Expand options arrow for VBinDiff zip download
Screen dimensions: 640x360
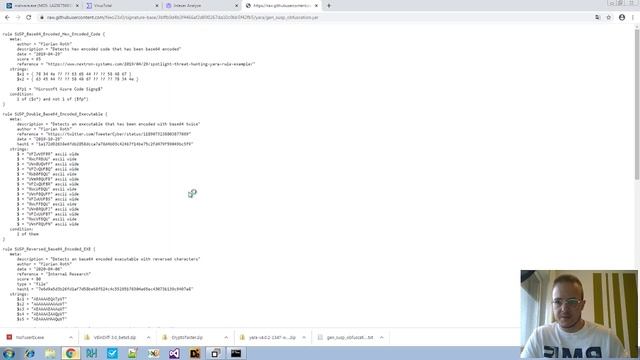click(x=148, y=338)
